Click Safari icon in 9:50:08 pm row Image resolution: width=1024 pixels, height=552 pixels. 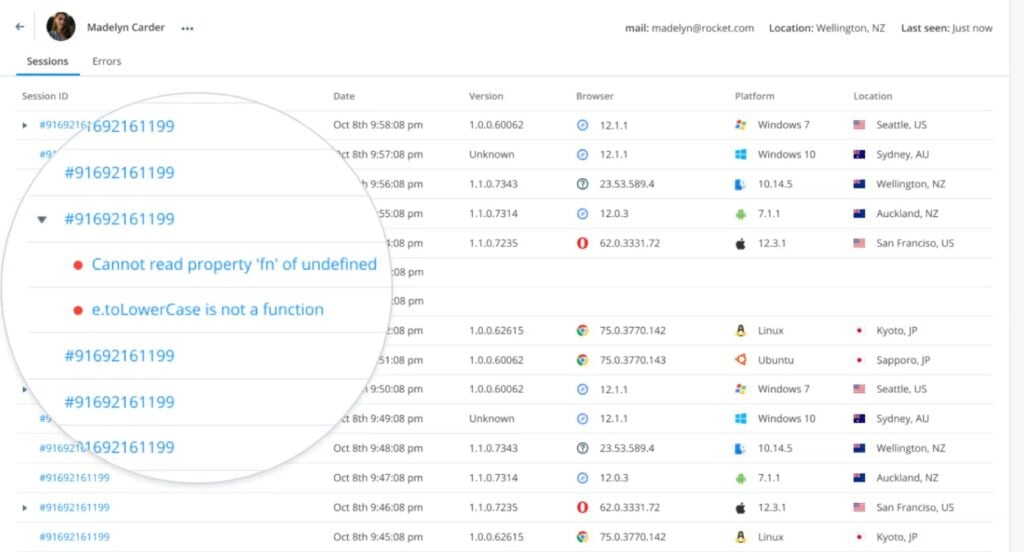coord(583,389)
